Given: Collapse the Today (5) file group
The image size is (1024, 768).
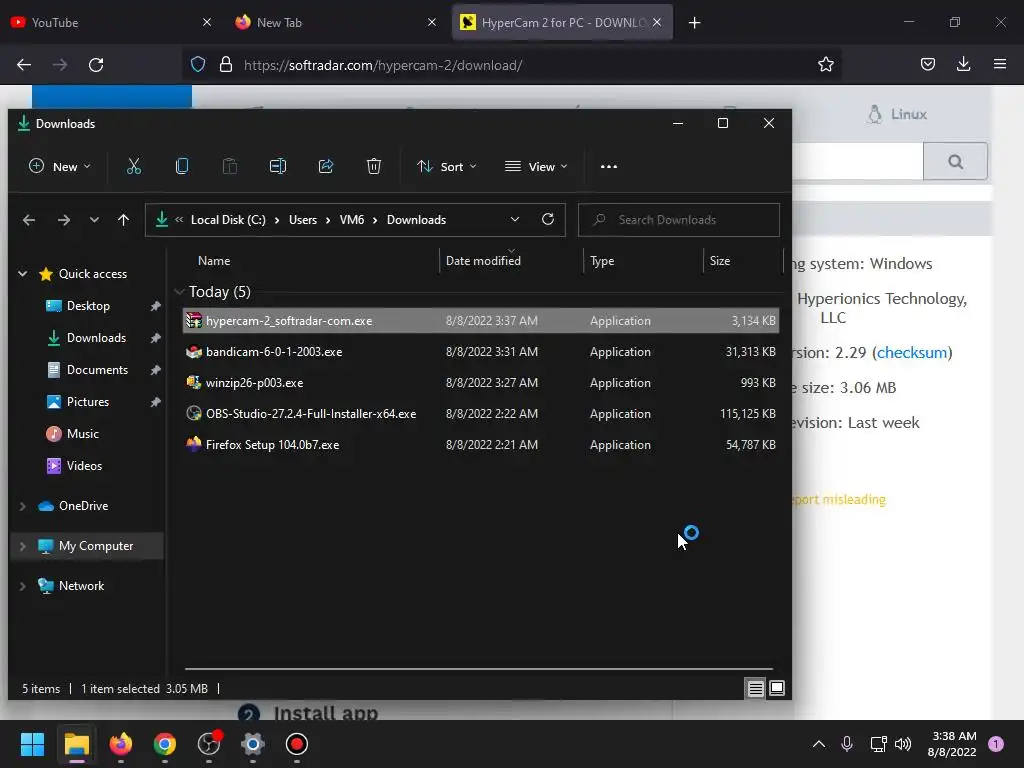Looking at the screenshot, I should pos(180,292).
